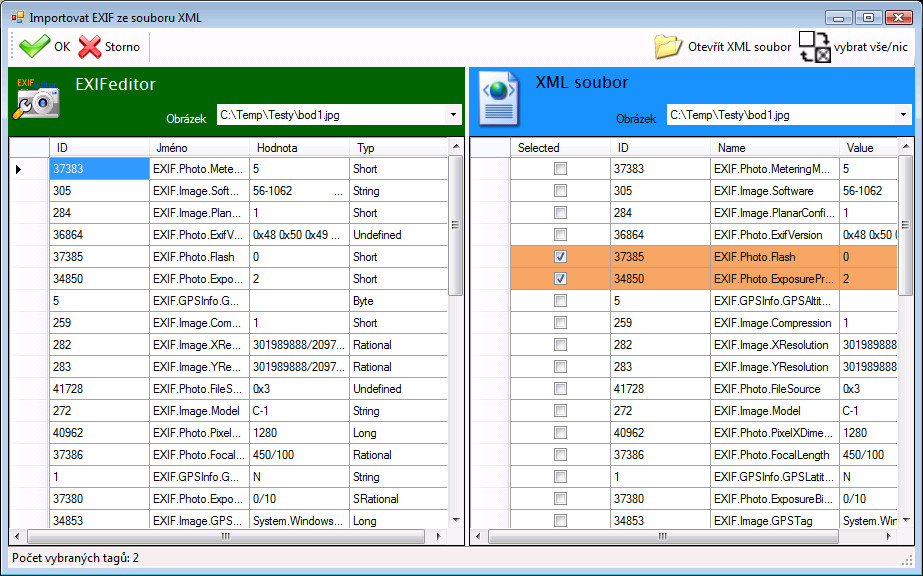Maximize the Importovat EXIF window
The image size is (923, 576).
pos(868,18)
